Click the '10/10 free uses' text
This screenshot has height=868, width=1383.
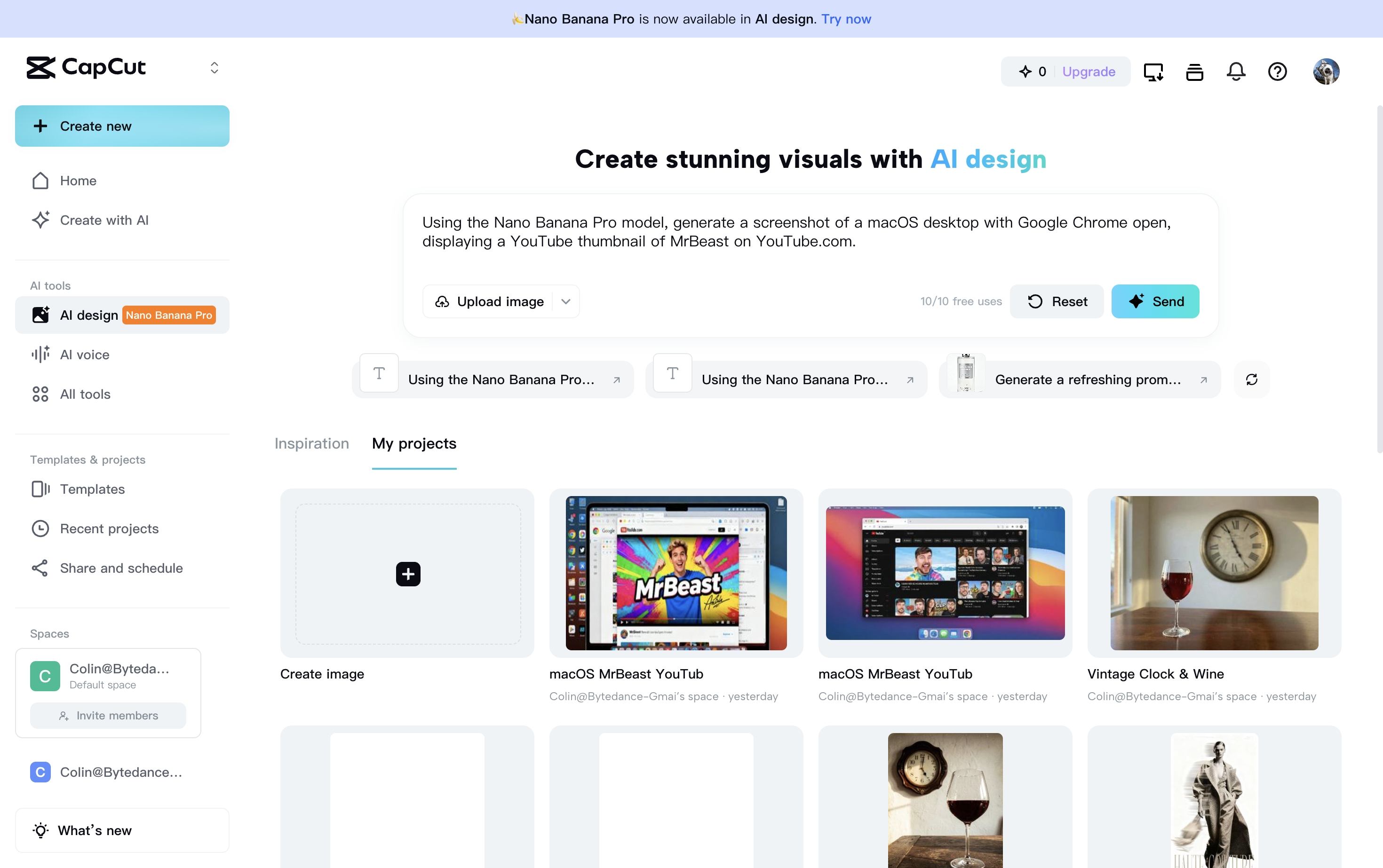[x=961, y=302]
